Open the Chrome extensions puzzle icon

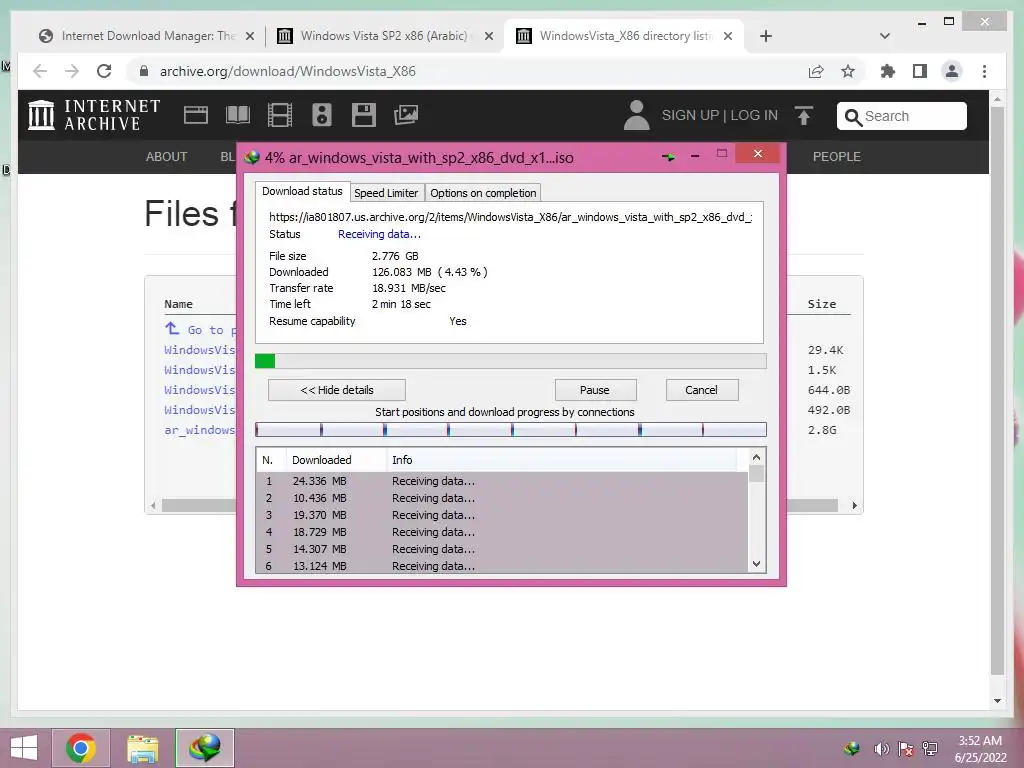click(888, 71)
